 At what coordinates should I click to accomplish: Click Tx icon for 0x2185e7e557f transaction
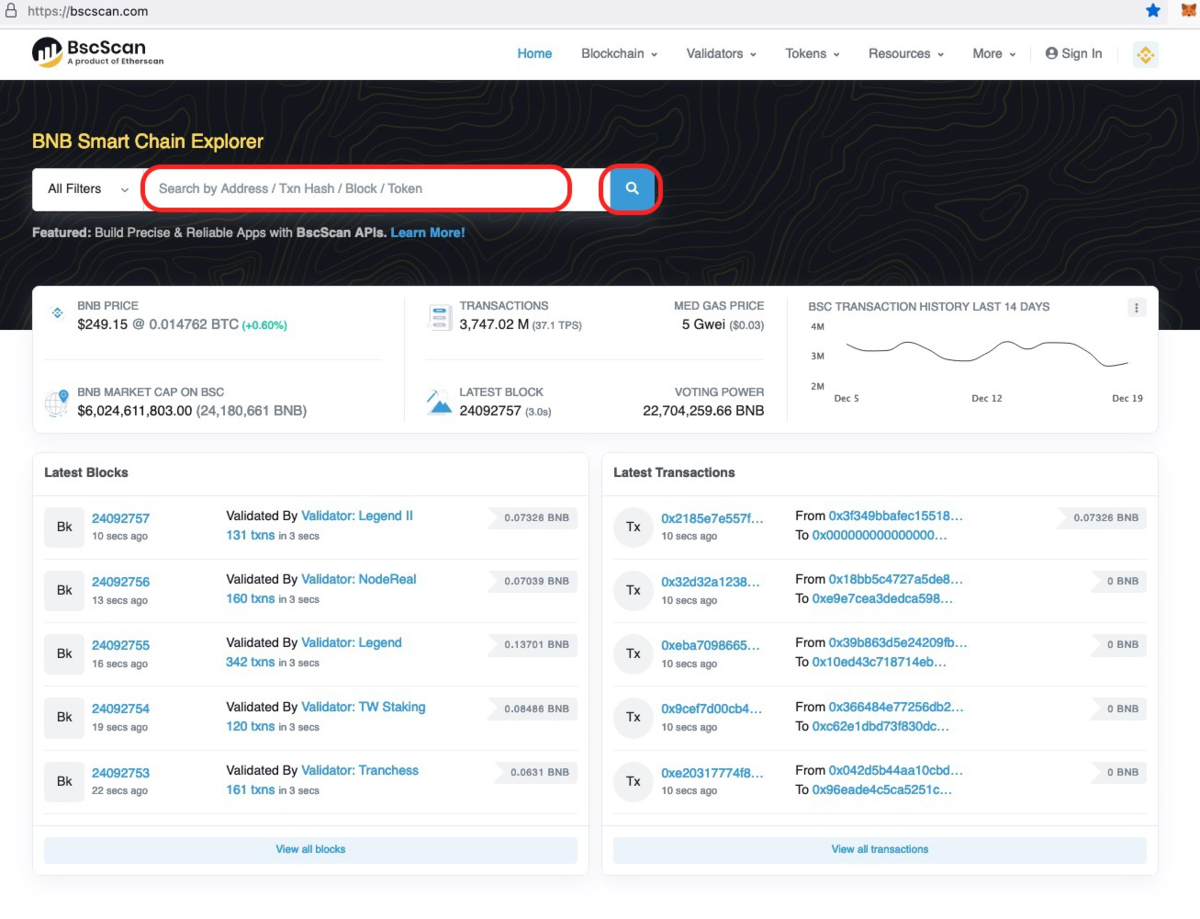(633, 527)
